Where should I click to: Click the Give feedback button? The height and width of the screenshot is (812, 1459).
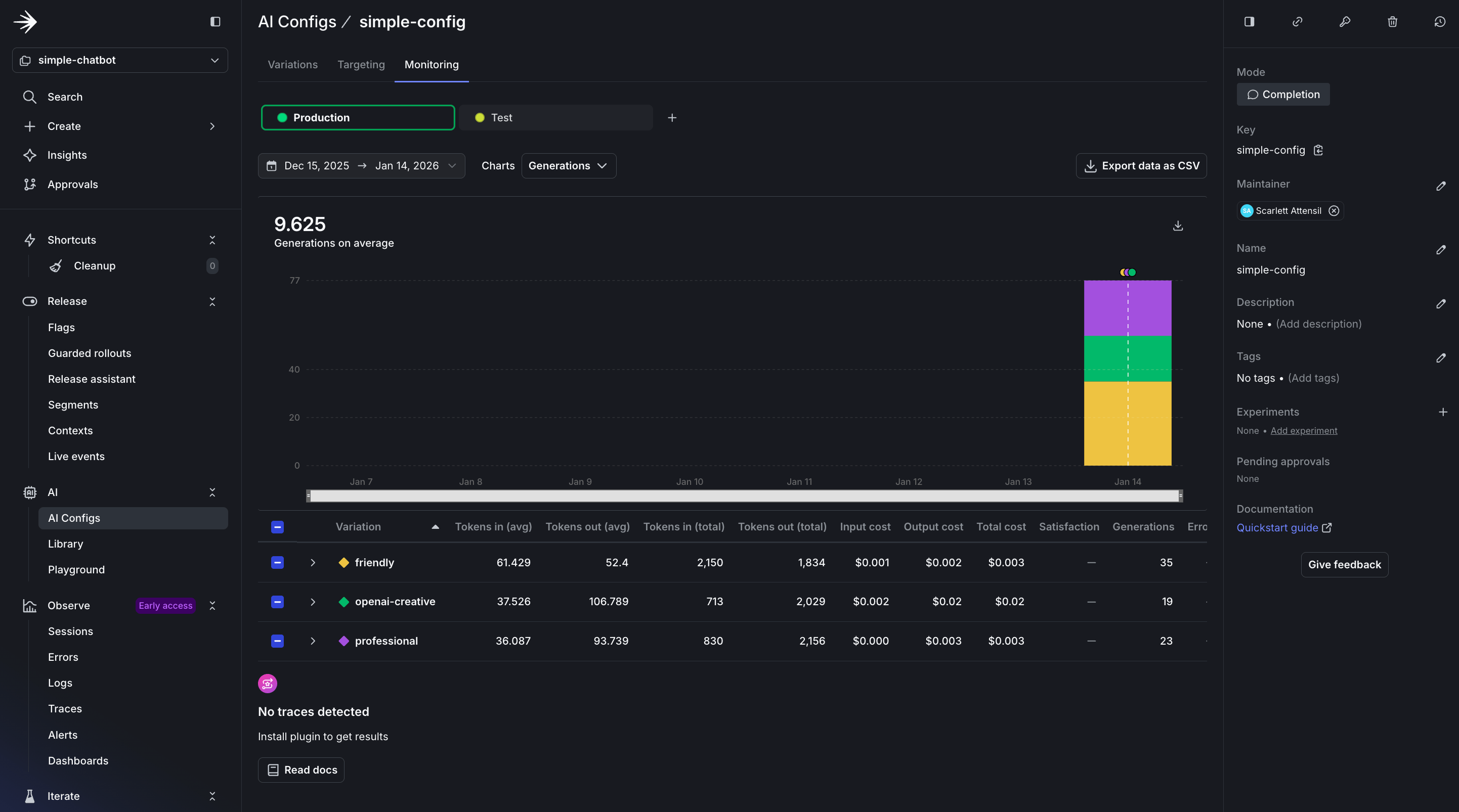(x=1344, y=565)
